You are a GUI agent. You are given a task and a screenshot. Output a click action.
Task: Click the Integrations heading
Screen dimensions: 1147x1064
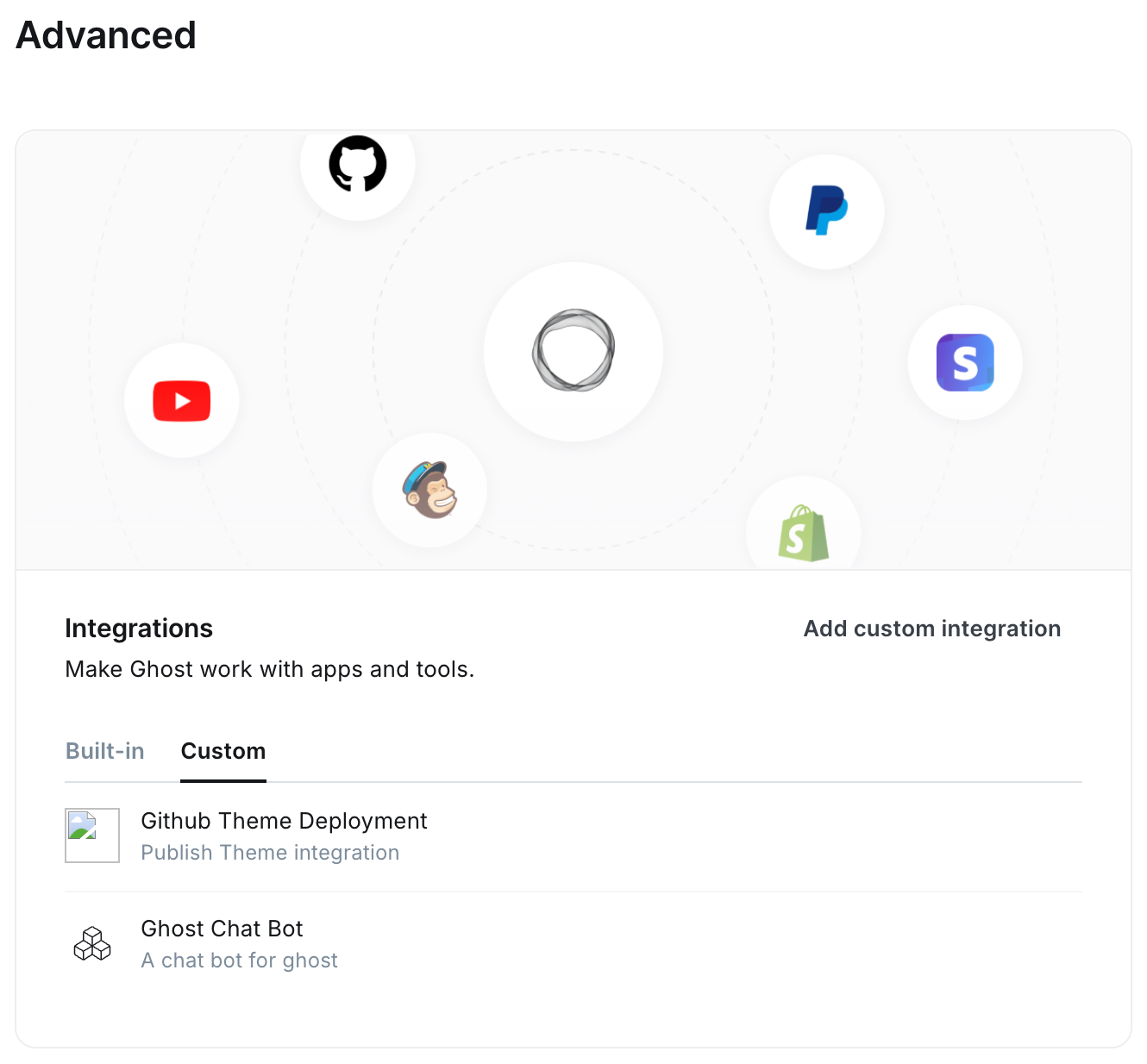pyautogui.click(x=139, y=629)
